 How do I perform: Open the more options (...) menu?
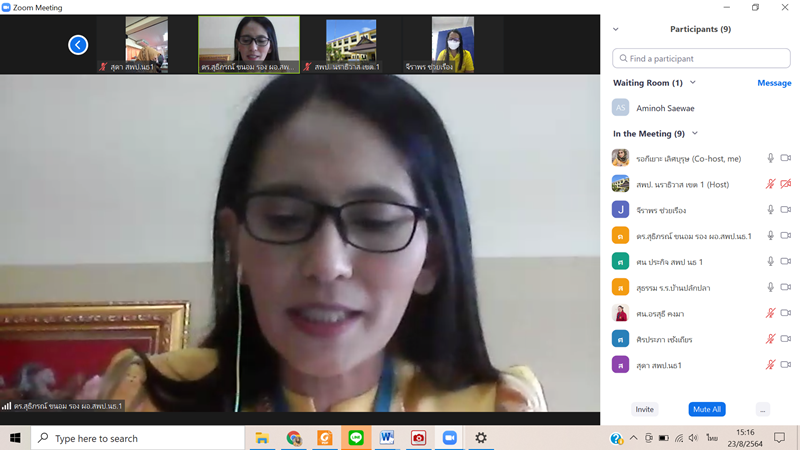tap(762, 409)
